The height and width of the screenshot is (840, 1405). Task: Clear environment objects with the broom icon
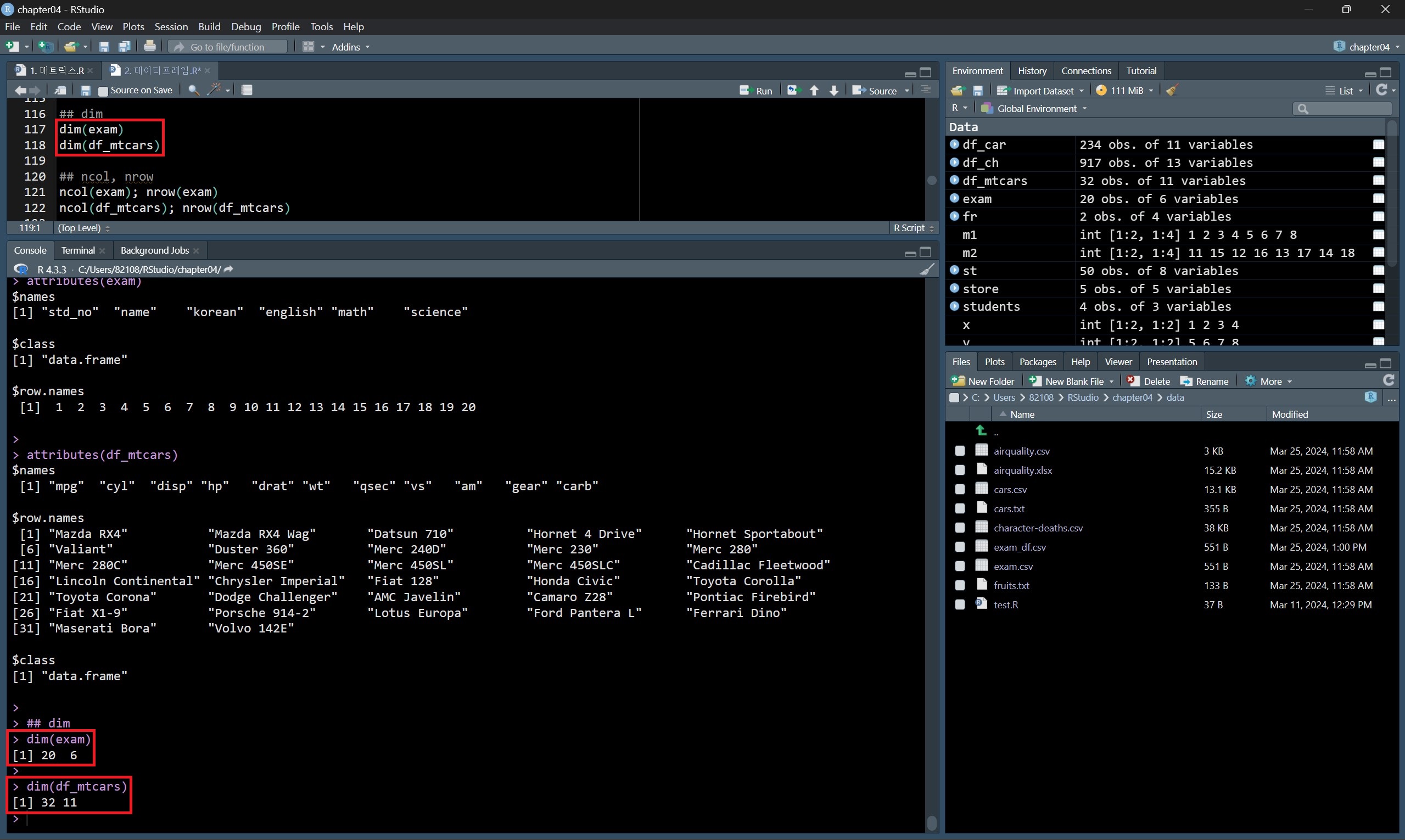pyautogui.click(x=1172, y=91)
